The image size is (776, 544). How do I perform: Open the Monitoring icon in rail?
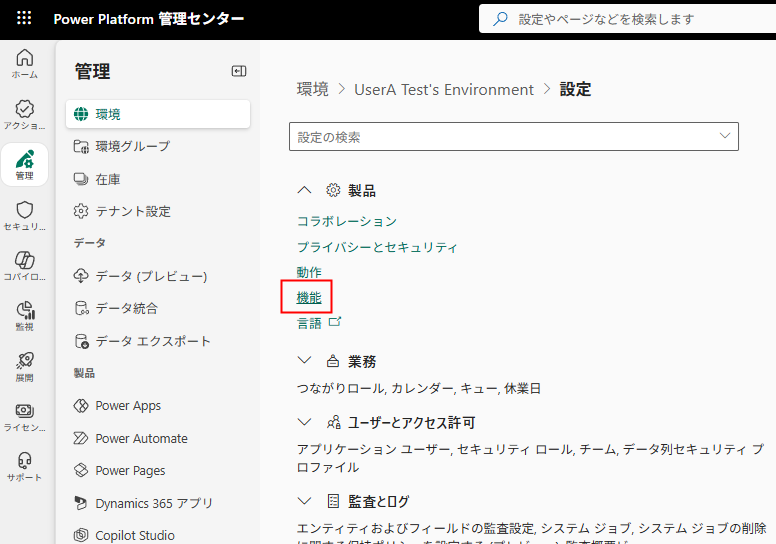point(25,315)
